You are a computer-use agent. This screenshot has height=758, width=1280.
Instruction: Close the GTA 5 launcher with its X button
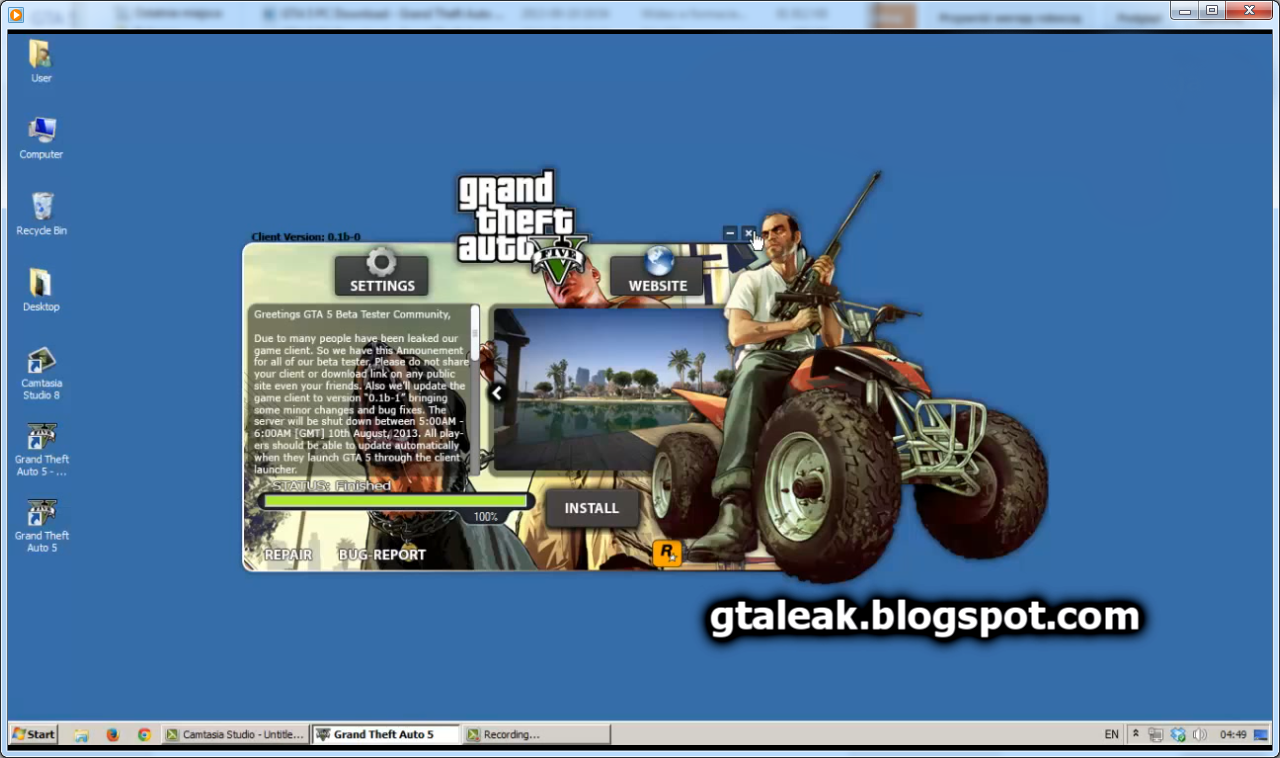coord(748,233)
